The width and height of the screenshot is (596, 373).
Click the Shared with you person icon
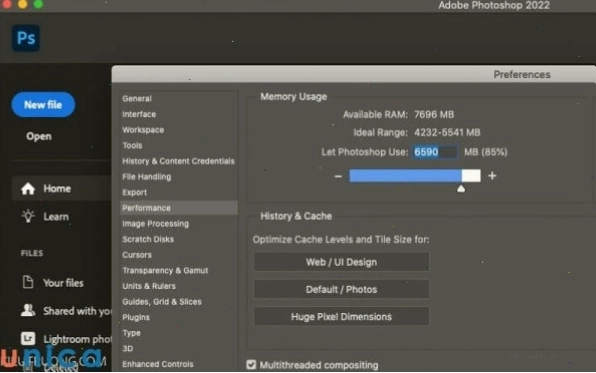point(28,310)
